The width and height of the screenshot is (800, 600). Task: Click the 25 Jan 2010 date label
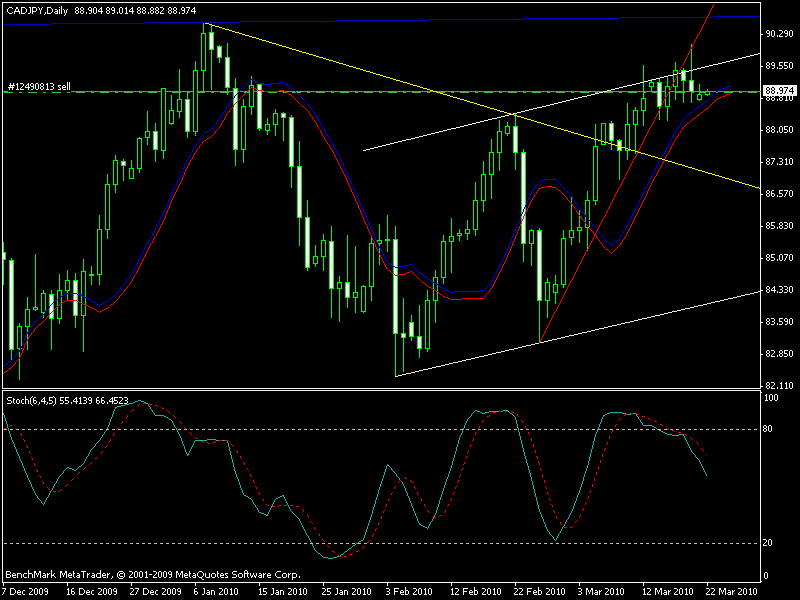(x=346, y=592)
